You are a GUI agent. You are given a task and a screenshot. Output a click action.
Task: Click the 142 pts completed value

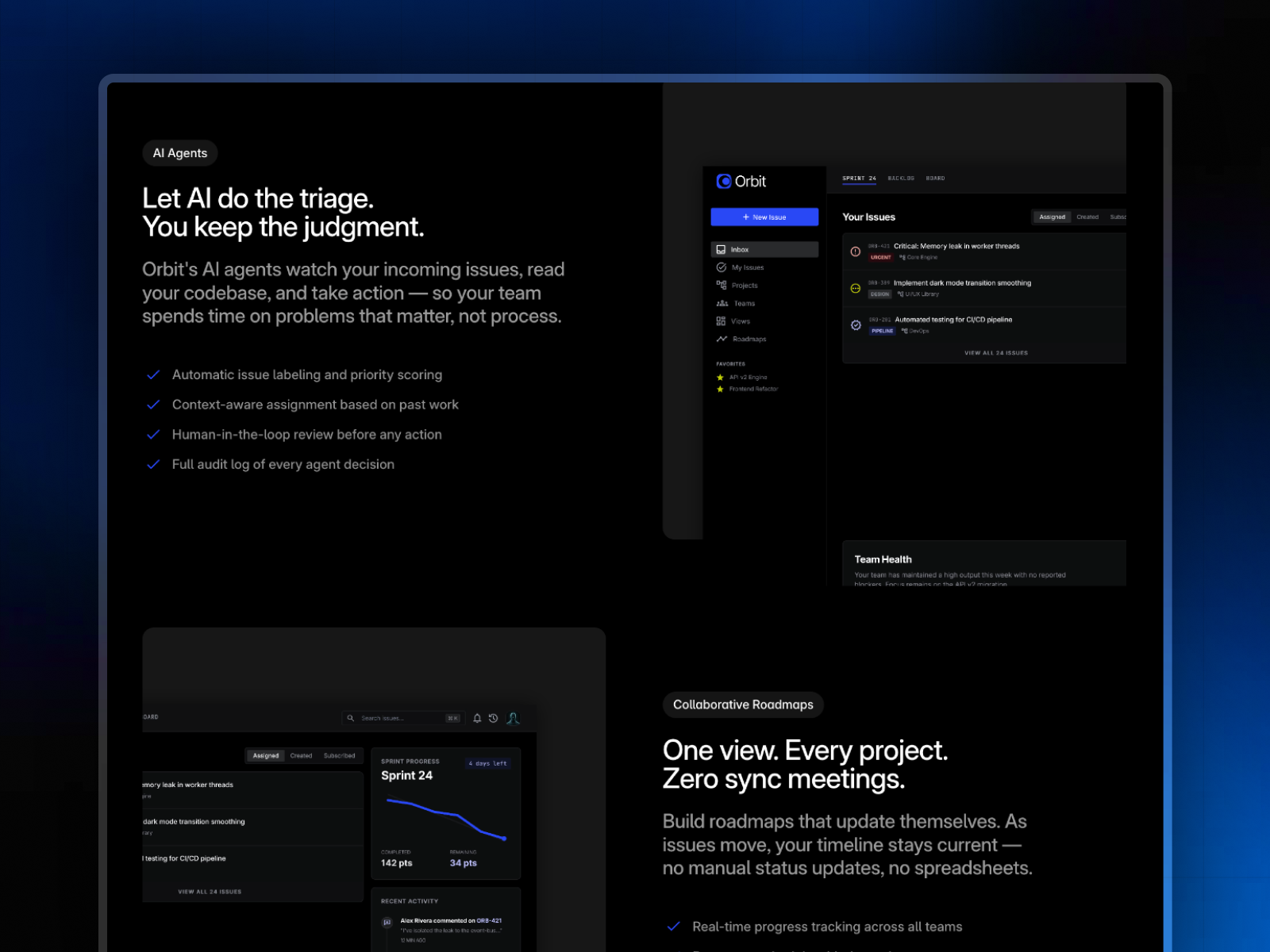[396, 863]
